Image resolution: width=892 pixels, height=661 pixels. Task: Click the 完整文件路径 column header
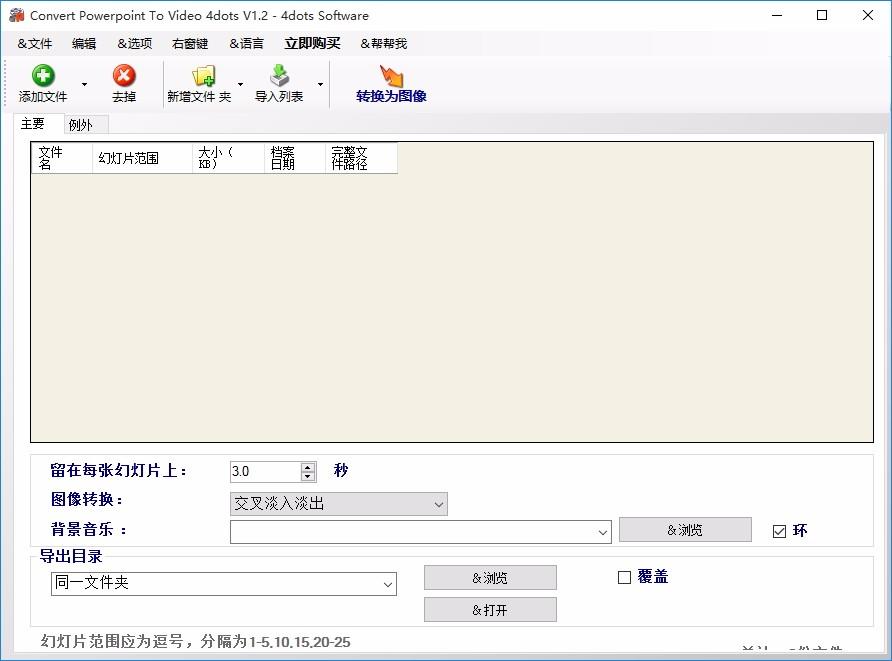click(361, 158)
